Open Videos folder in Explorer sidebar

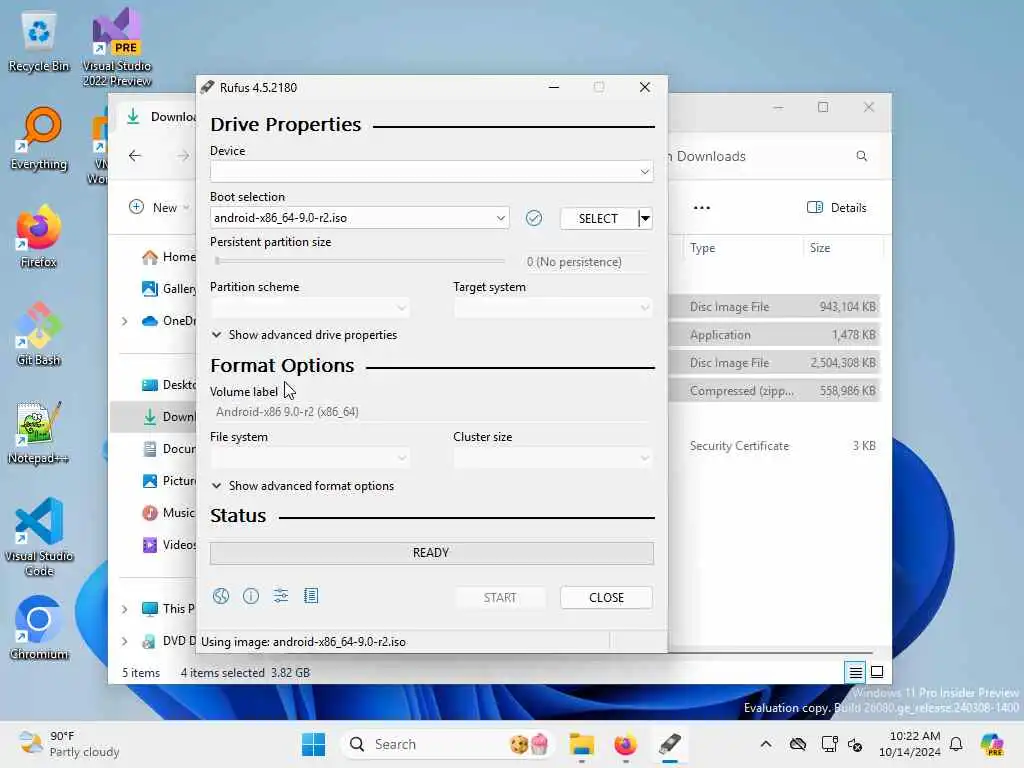click(x=168, y=545)
